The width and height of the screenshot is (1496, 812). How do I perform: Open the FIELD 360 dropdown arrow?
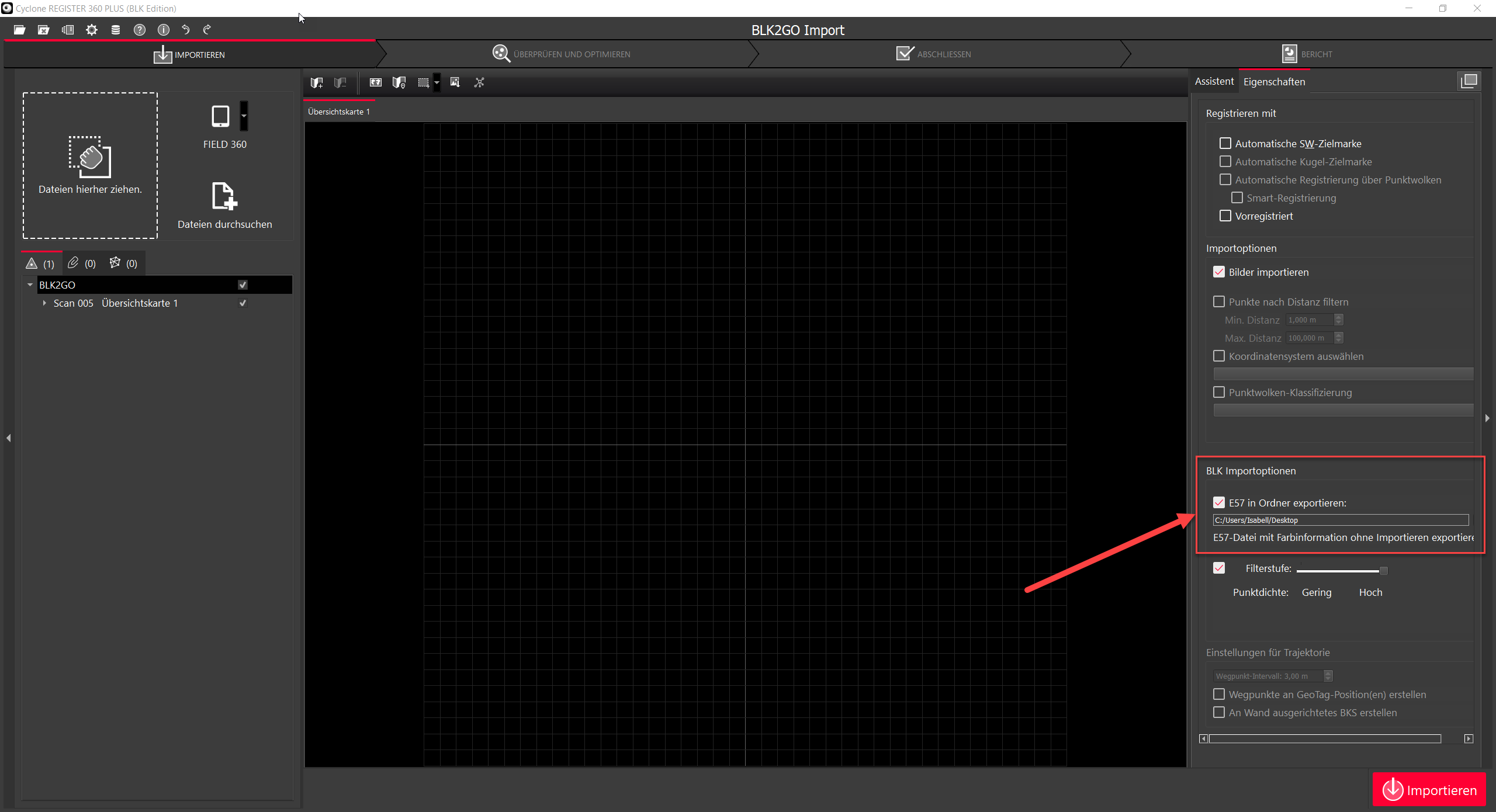244,116
